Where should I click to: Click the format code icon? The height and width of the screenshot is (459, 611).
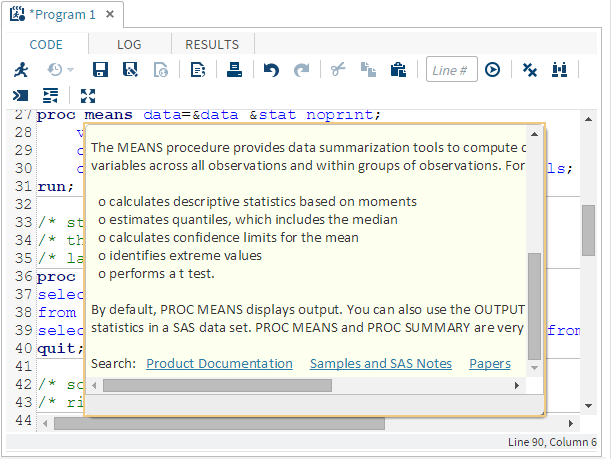50,96
